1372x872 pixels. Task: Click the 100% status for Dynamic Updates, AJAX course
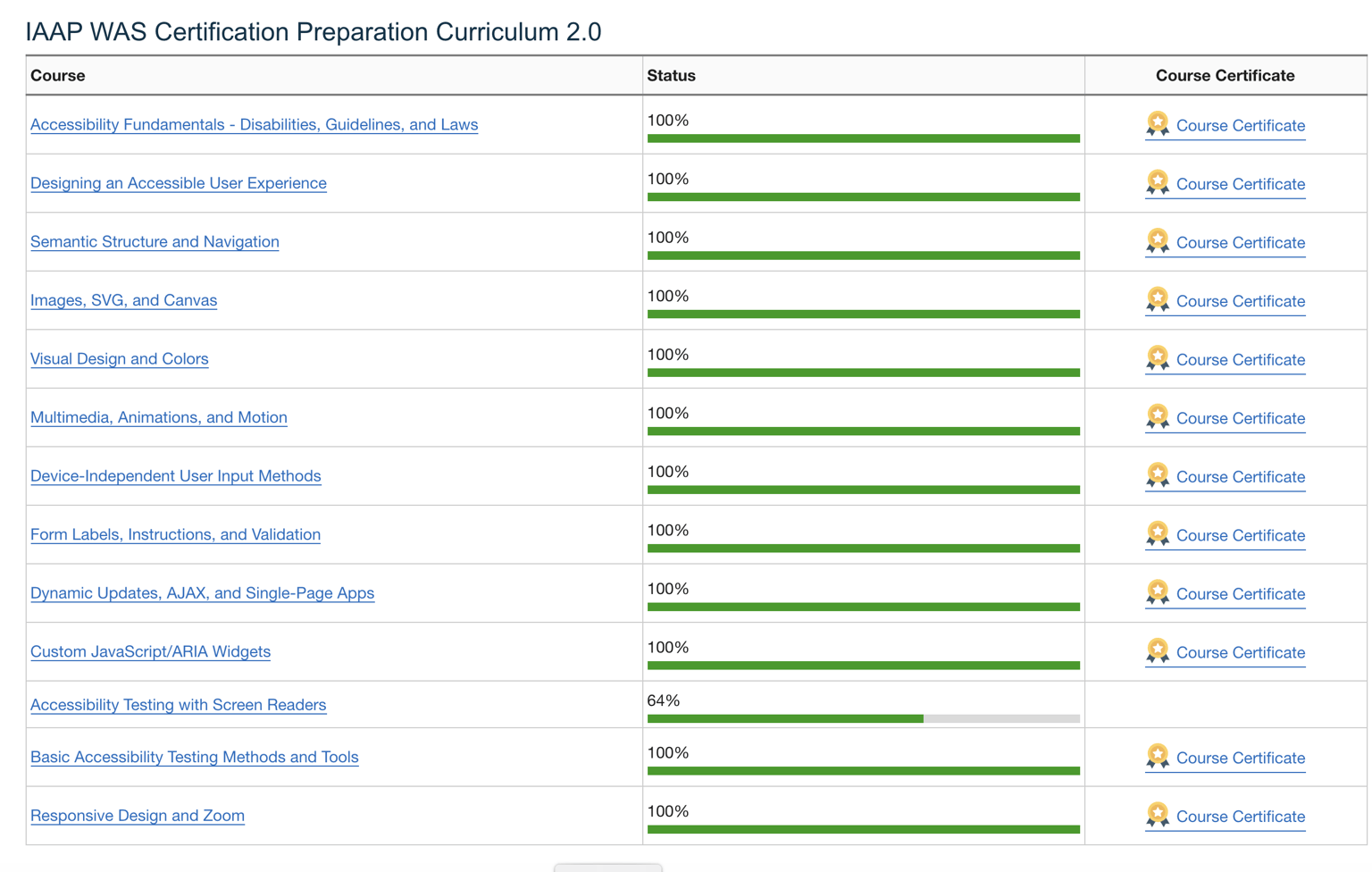pos(668,589)
